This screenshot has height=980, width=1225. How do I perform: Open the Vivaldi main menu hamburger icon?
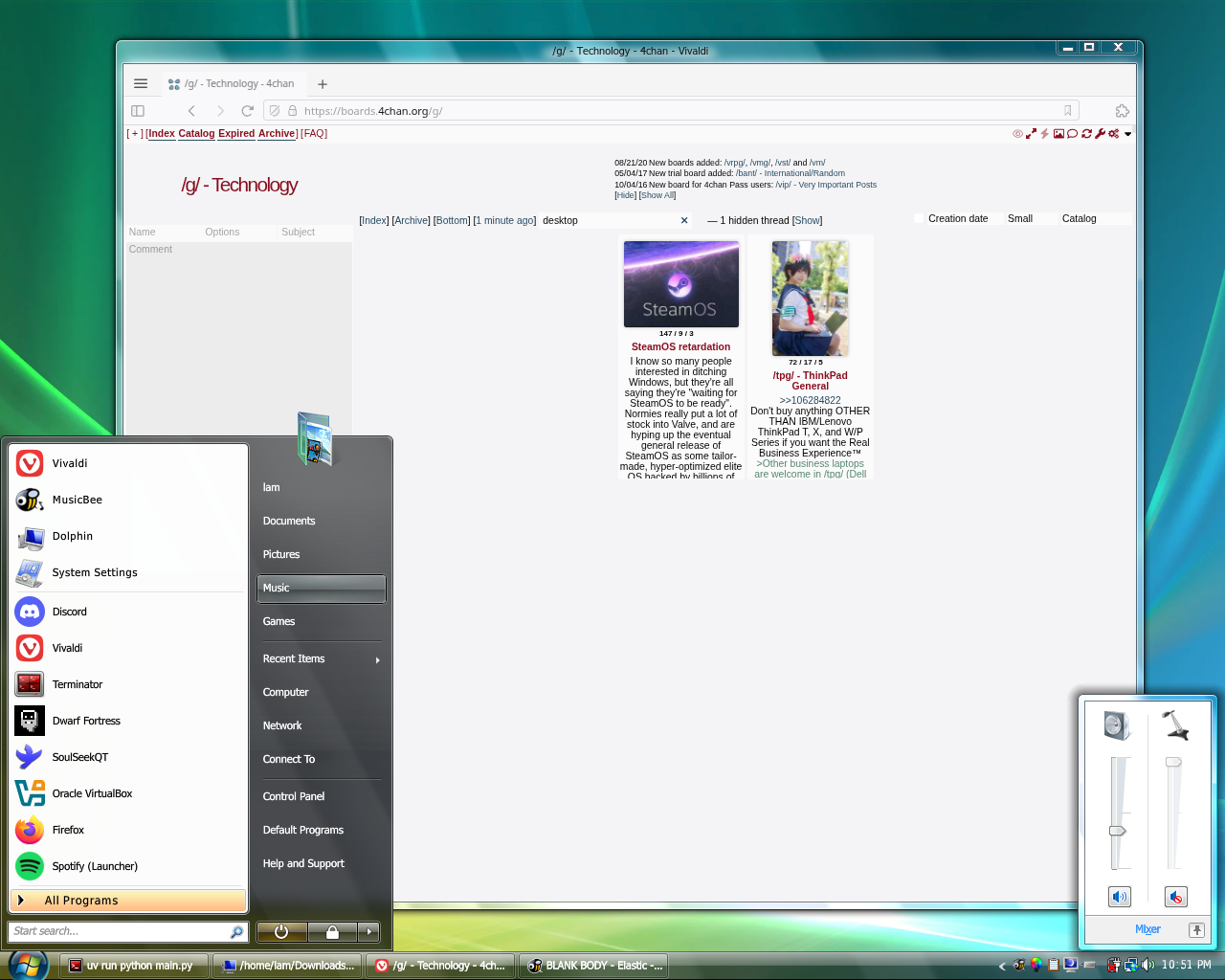coord(141,83)
